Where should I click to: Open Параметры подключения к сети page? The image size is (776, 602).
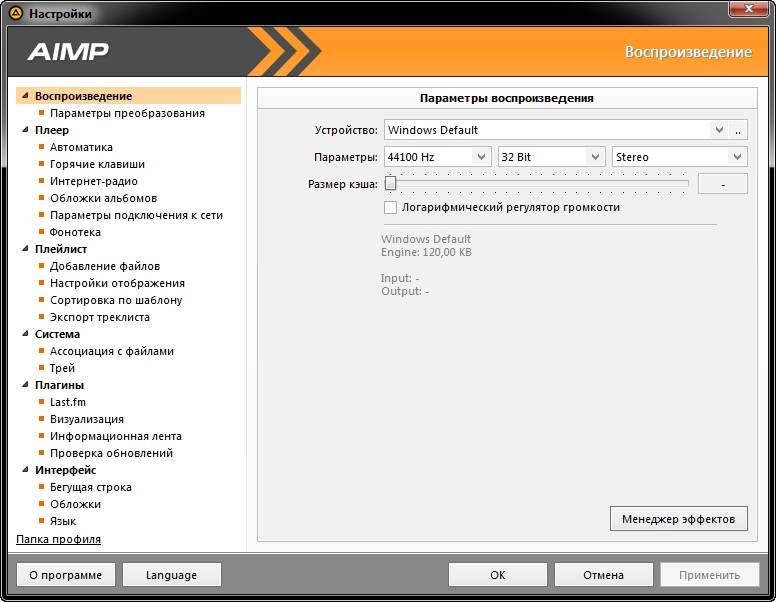(136, 215)
